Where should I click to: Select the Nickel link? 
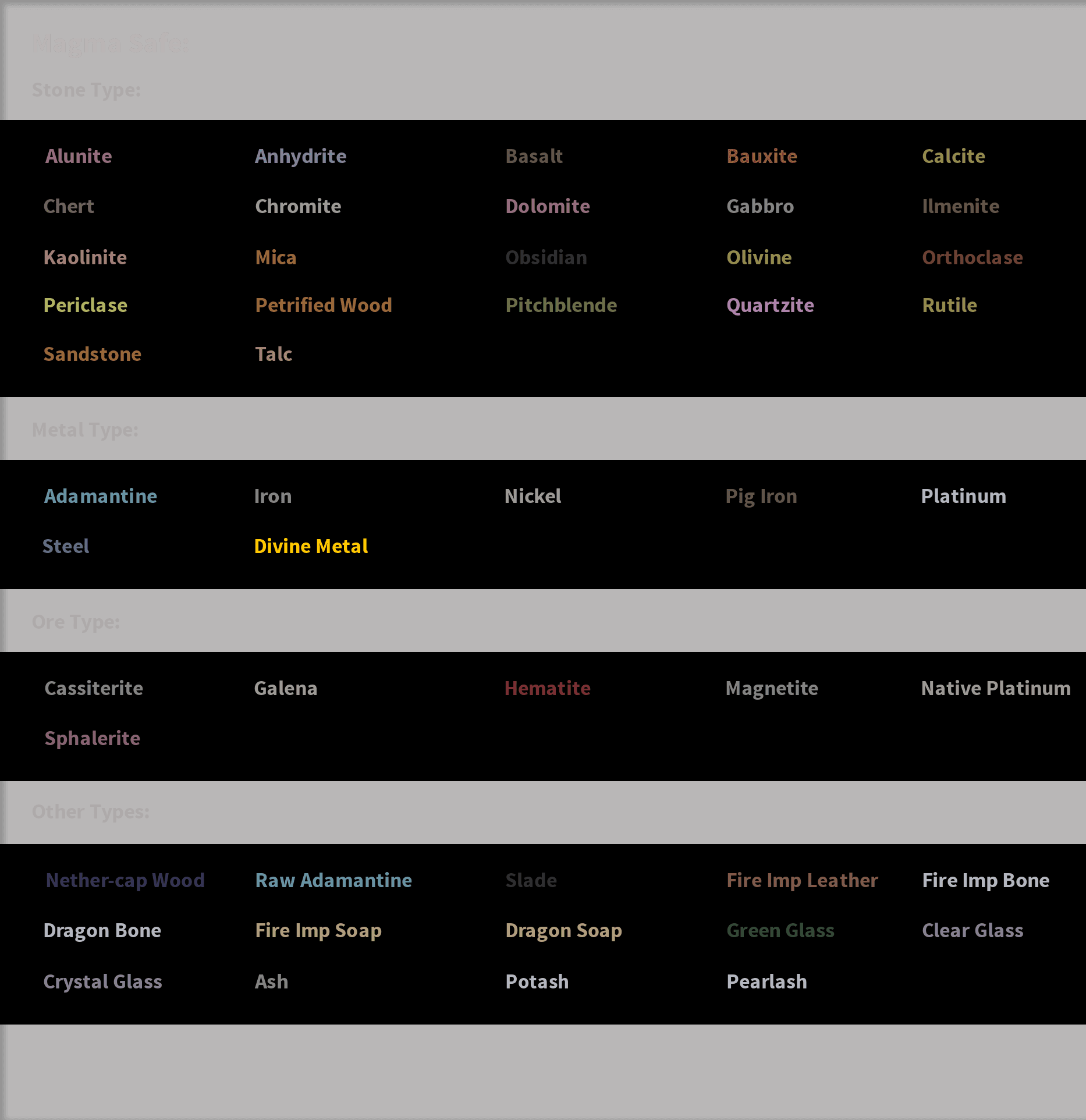tap(533, 496)
